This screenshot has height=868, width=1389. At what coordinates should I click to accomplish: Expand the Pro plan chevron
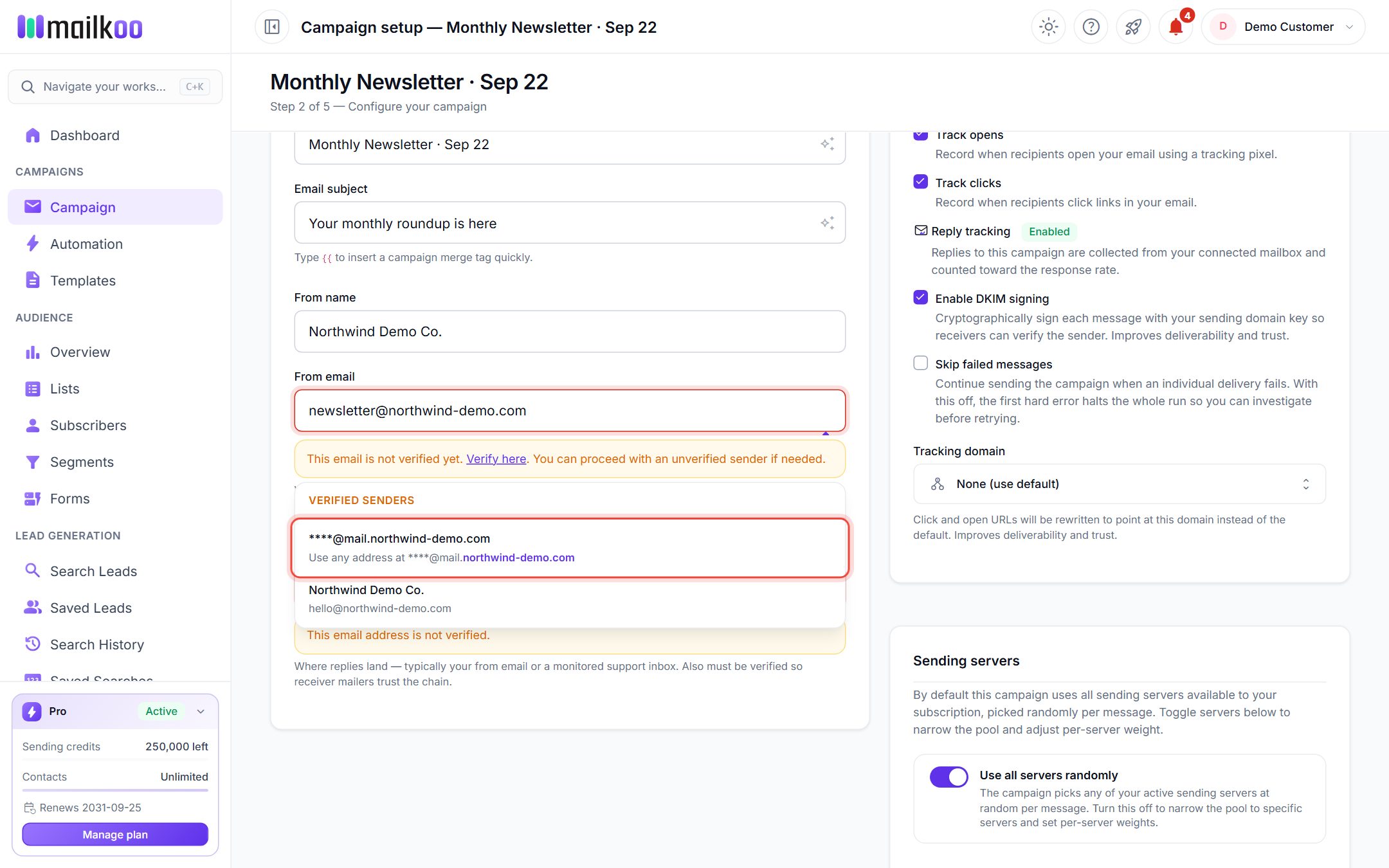[x=201, y=711]
